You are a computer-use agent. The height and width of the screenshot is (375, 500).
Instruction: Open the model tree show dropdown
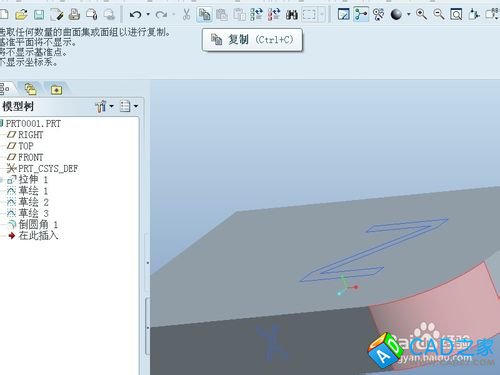pos(129,106)
